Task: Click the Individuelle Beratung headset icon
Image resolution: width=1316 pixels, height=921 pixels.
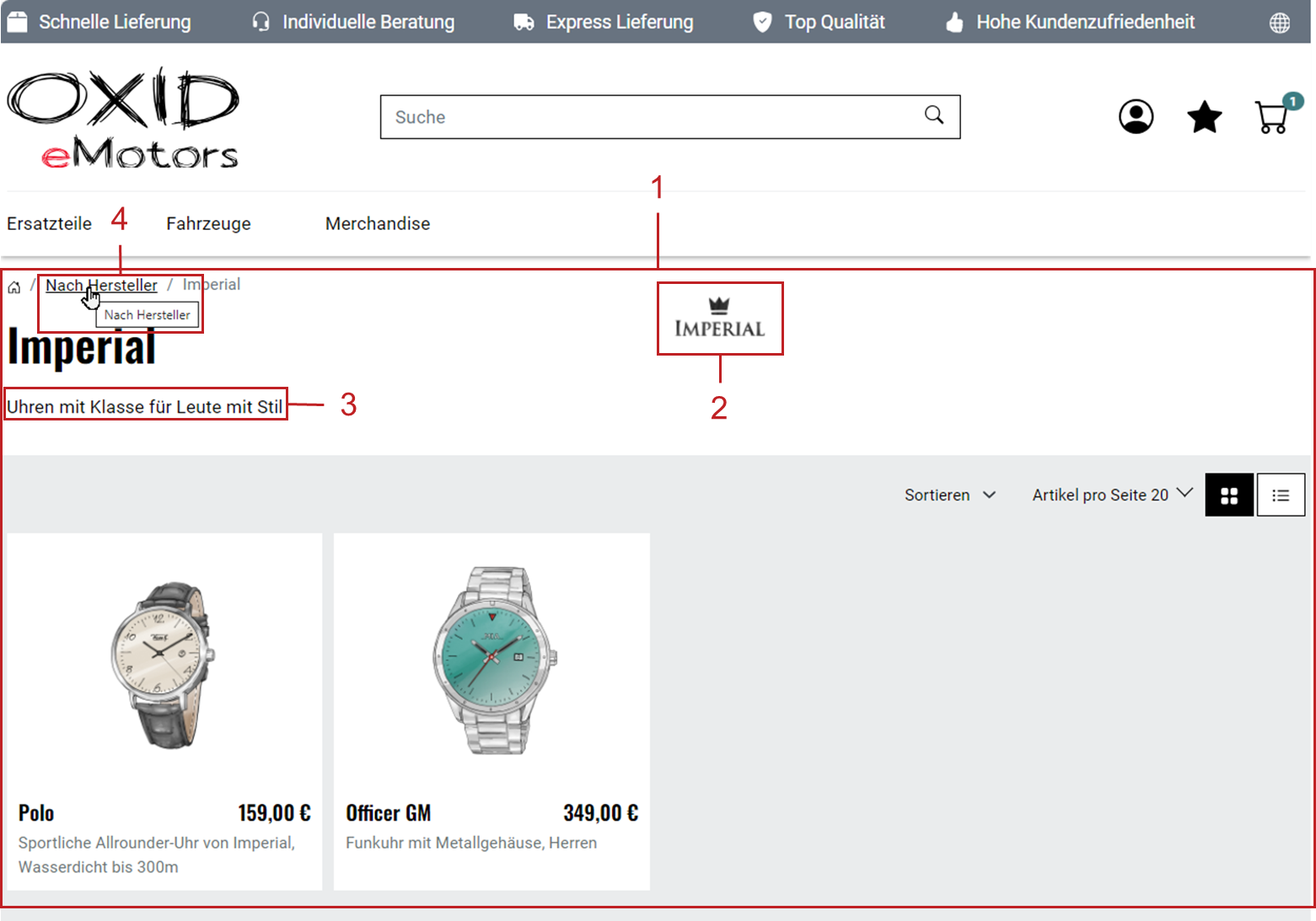Action: 261,22
